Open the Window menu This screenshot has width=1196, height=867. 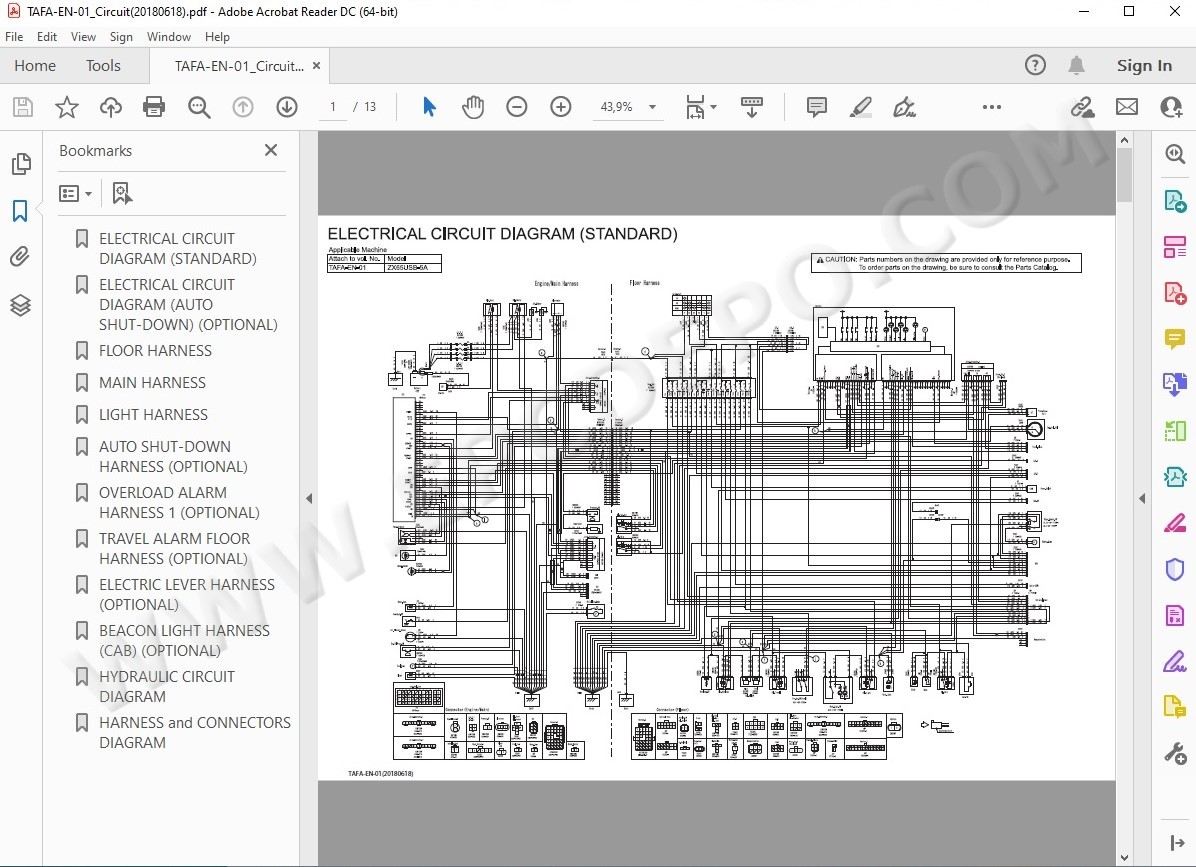click(x=169, y=37)
